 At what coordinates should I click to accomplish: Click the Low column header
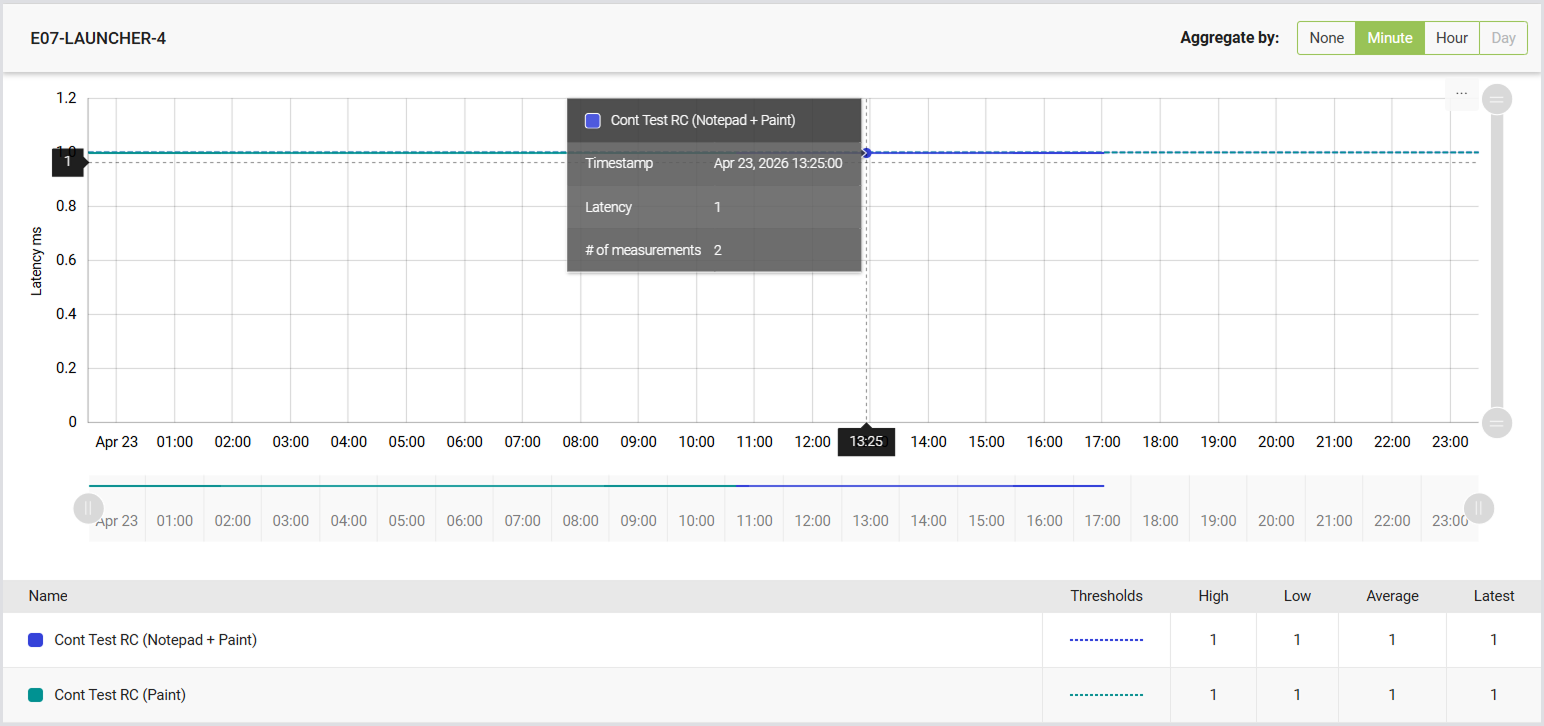(x=1297, y=596)
